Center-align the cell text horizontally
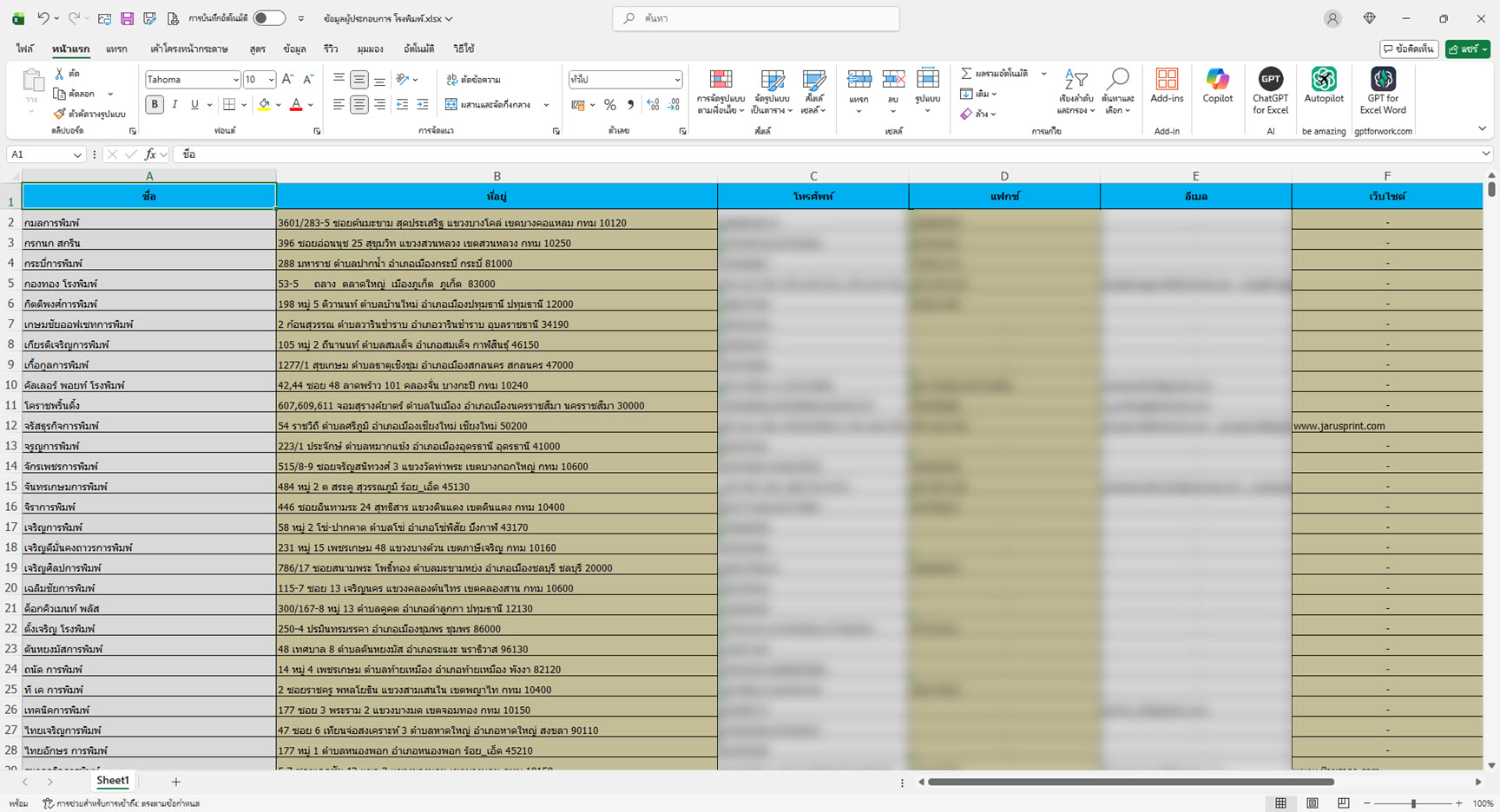Image resolution: width=1500 pixels, height=812 pixels. (359, 105)
